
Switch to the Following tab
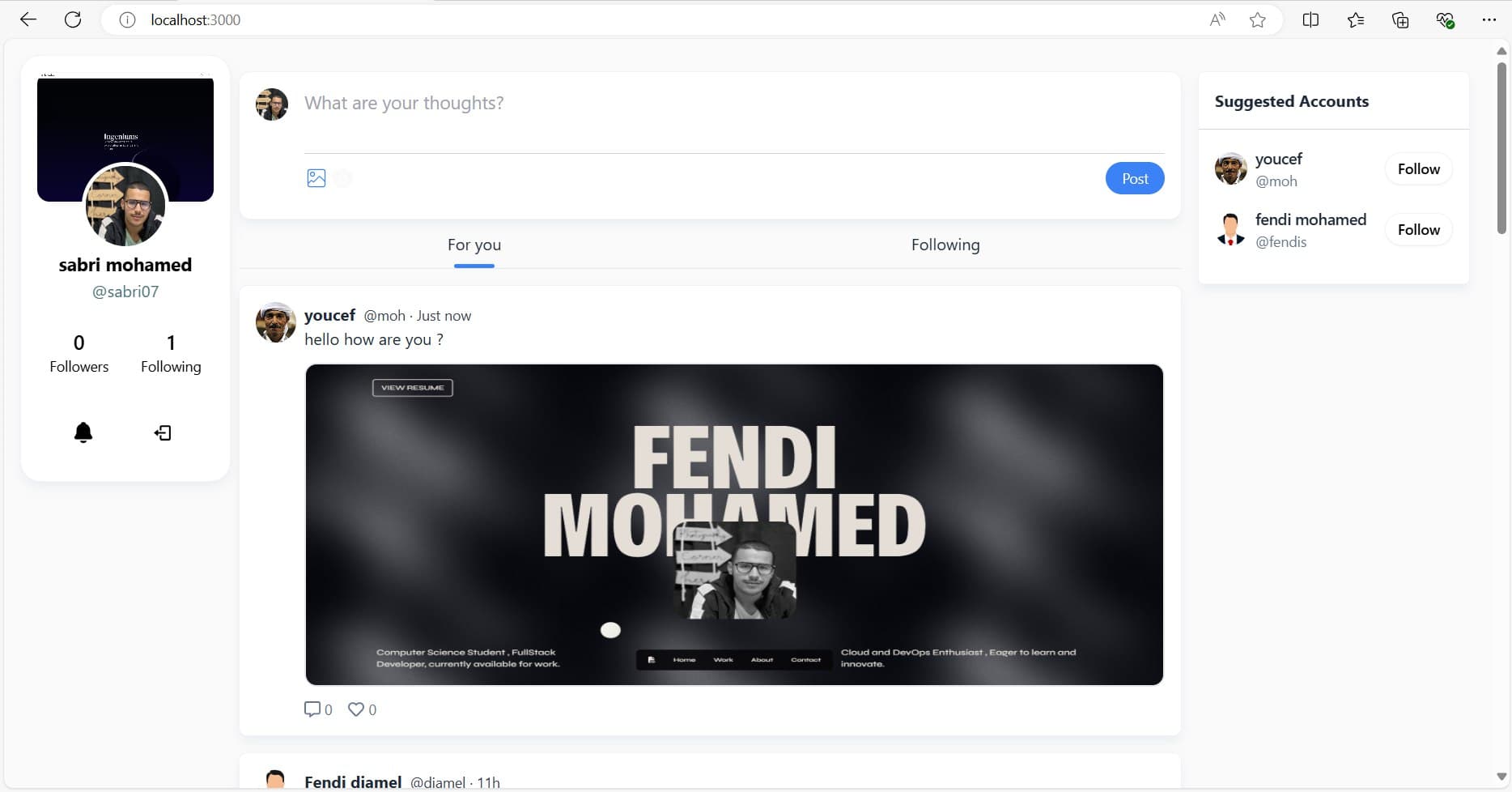(x=945, y=245)
